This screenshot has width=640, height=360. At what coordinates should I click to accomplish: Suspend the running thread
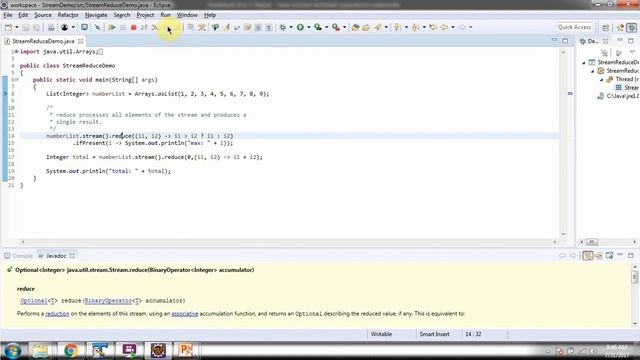click(123, 27)
